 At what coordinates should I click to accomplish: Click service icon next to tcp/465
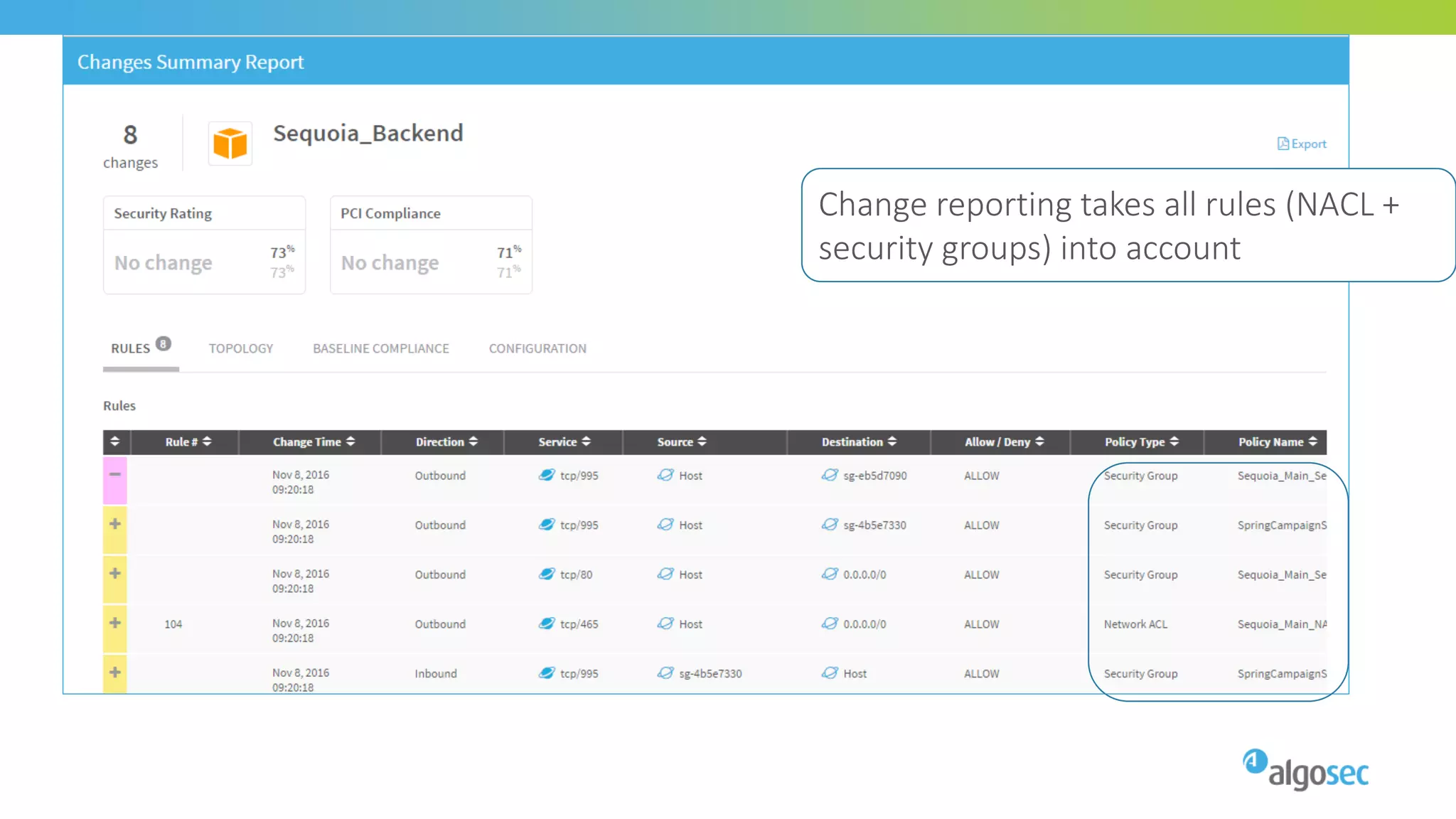[x=547, y=623]
